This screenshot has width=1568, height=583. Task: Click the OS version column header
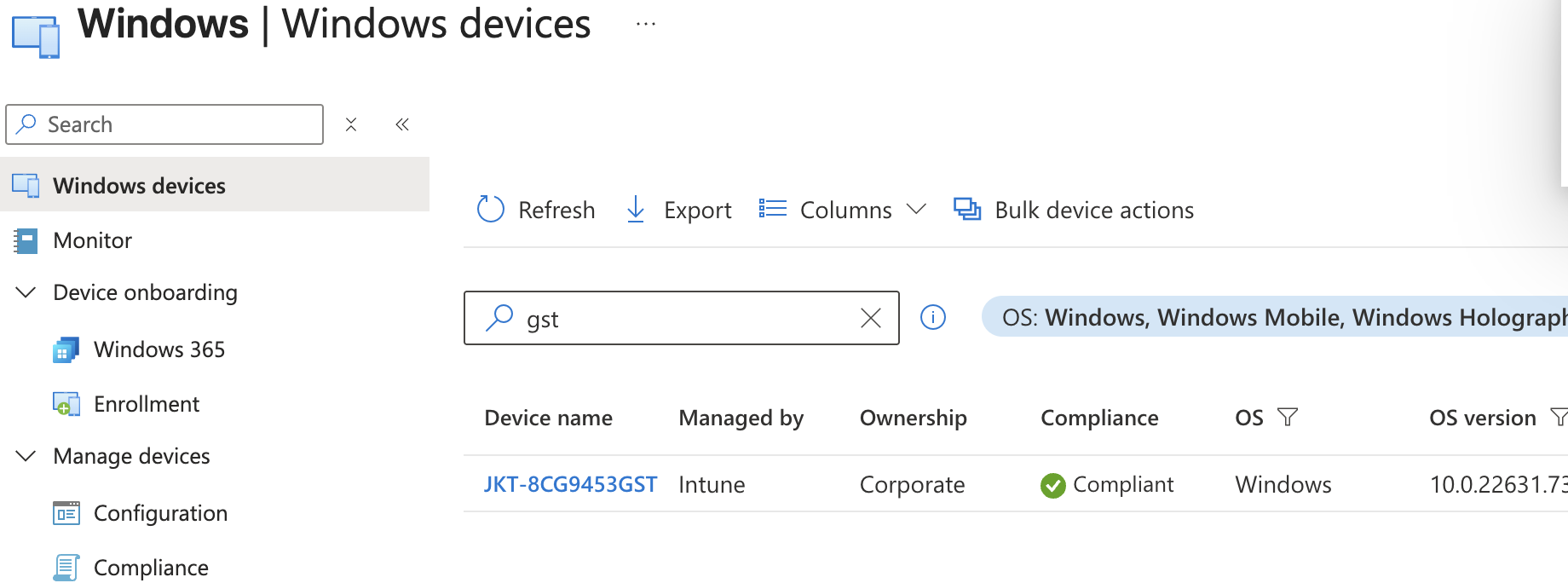tap(1482, 418)
